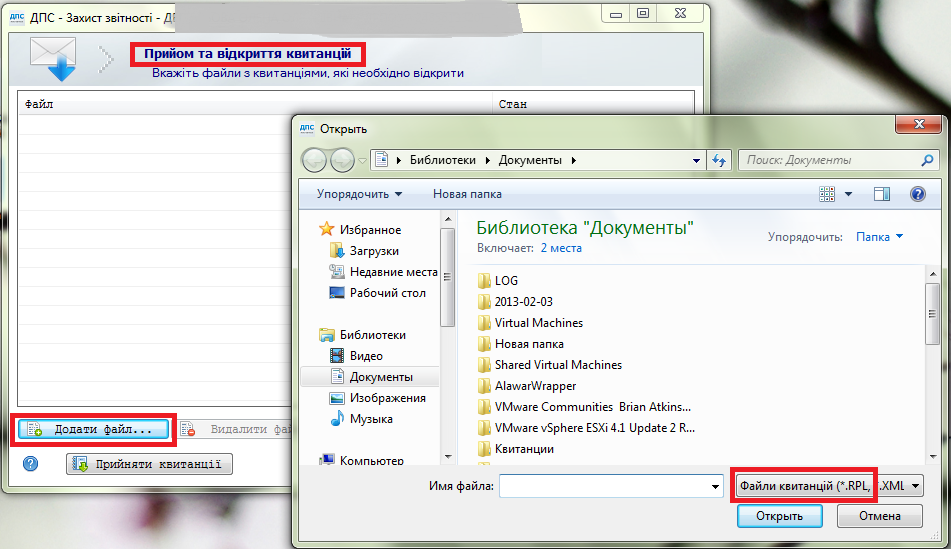Click the Back navigation arrow in dialog
Image resolution: width=951 pixels, height=549 pixels.
(x=314, y=160)
